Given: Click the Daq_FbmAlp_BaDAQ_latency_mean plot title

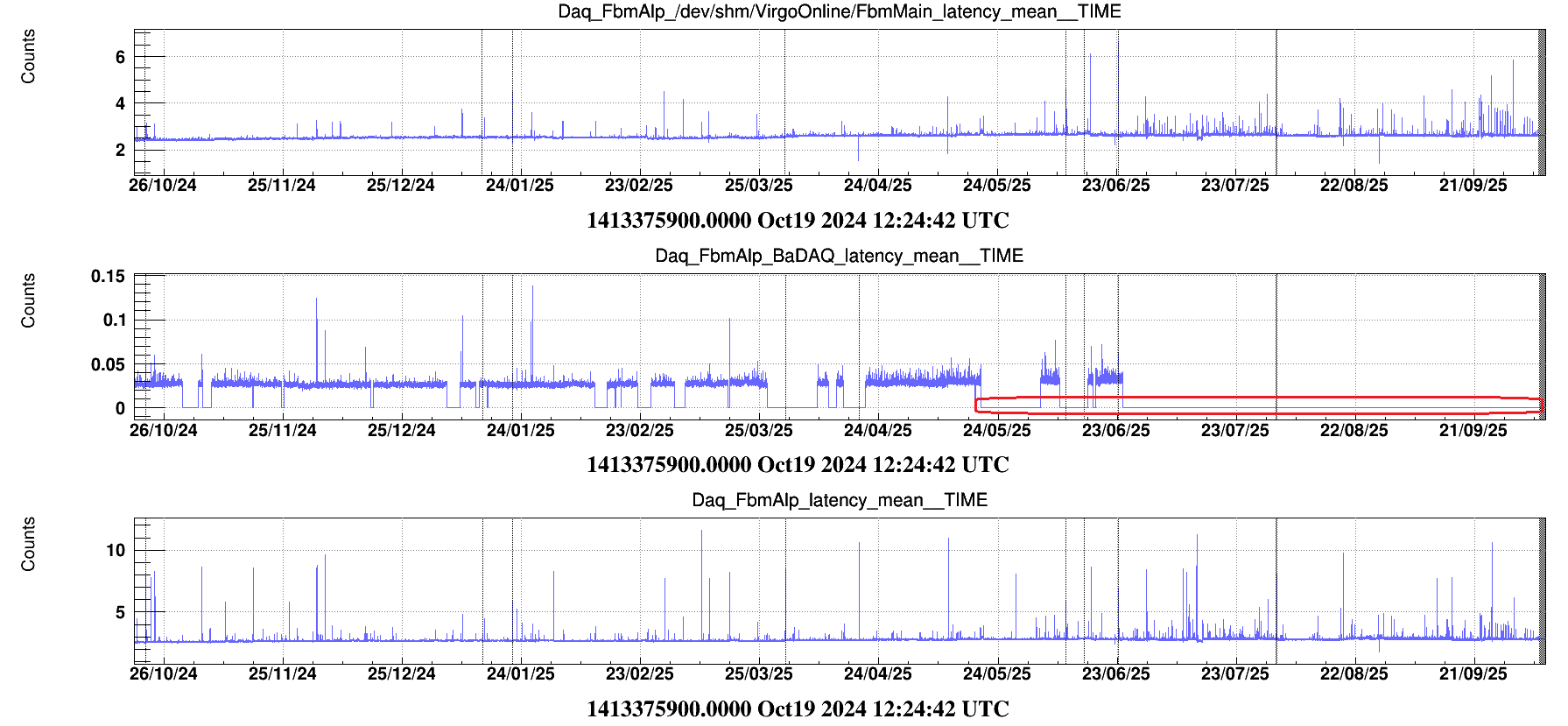Looking at the screenshot, I should click(x=839, y=256).
